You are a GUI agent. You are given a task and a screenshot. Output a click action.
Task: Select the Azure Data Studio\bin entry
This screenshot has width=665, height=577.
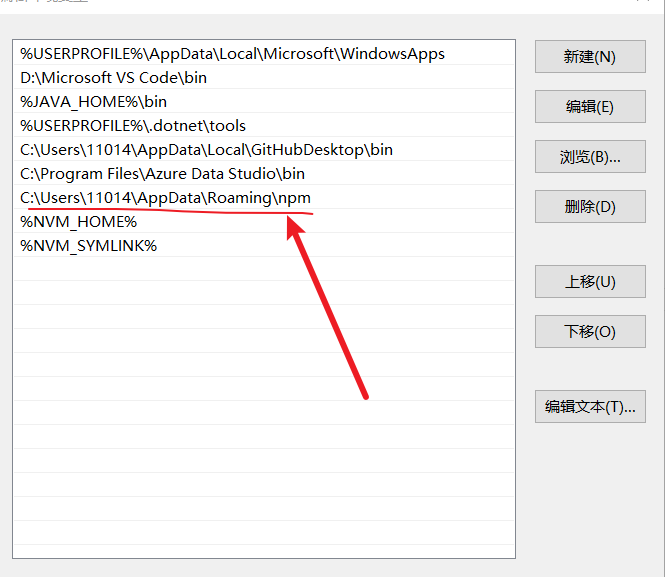coord(162,174)
